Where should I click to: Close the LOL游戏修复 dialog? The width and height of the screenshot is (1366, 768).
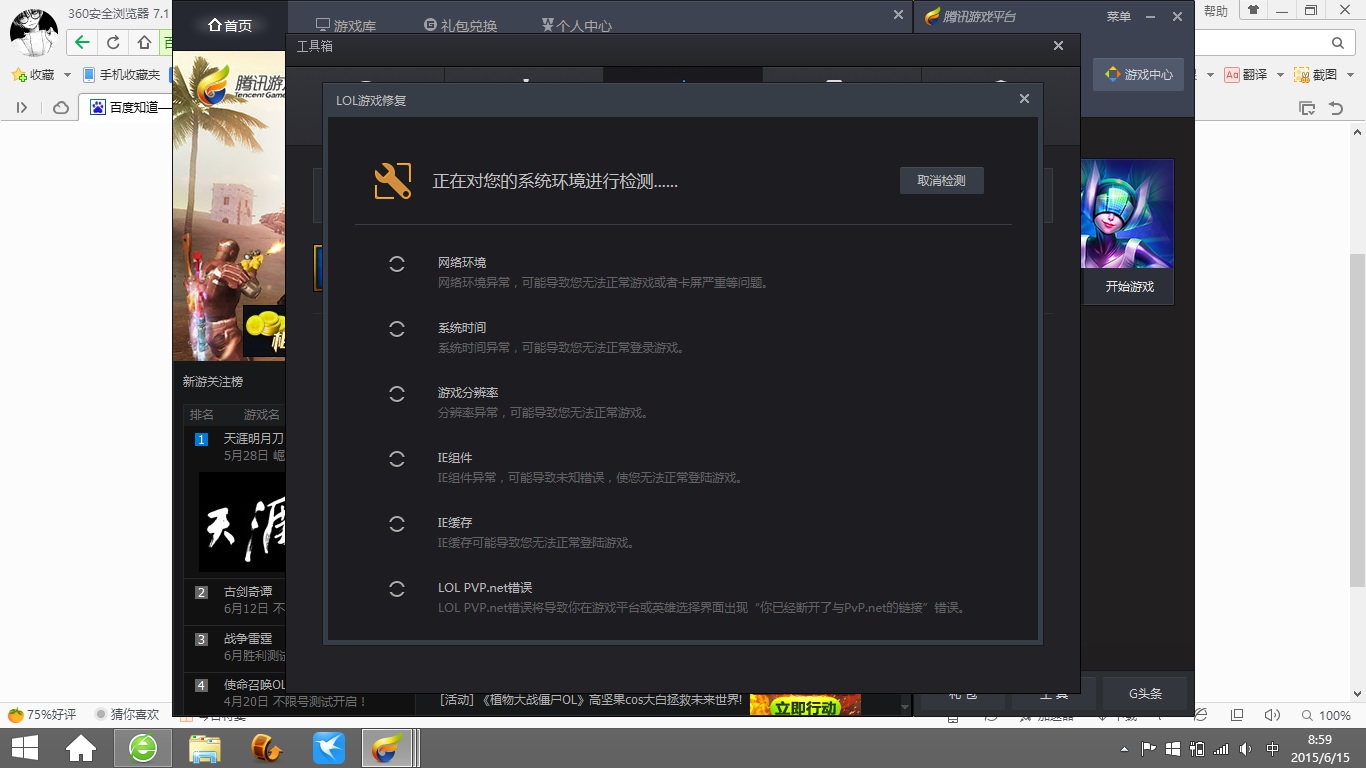click(x=1024, y=99)
